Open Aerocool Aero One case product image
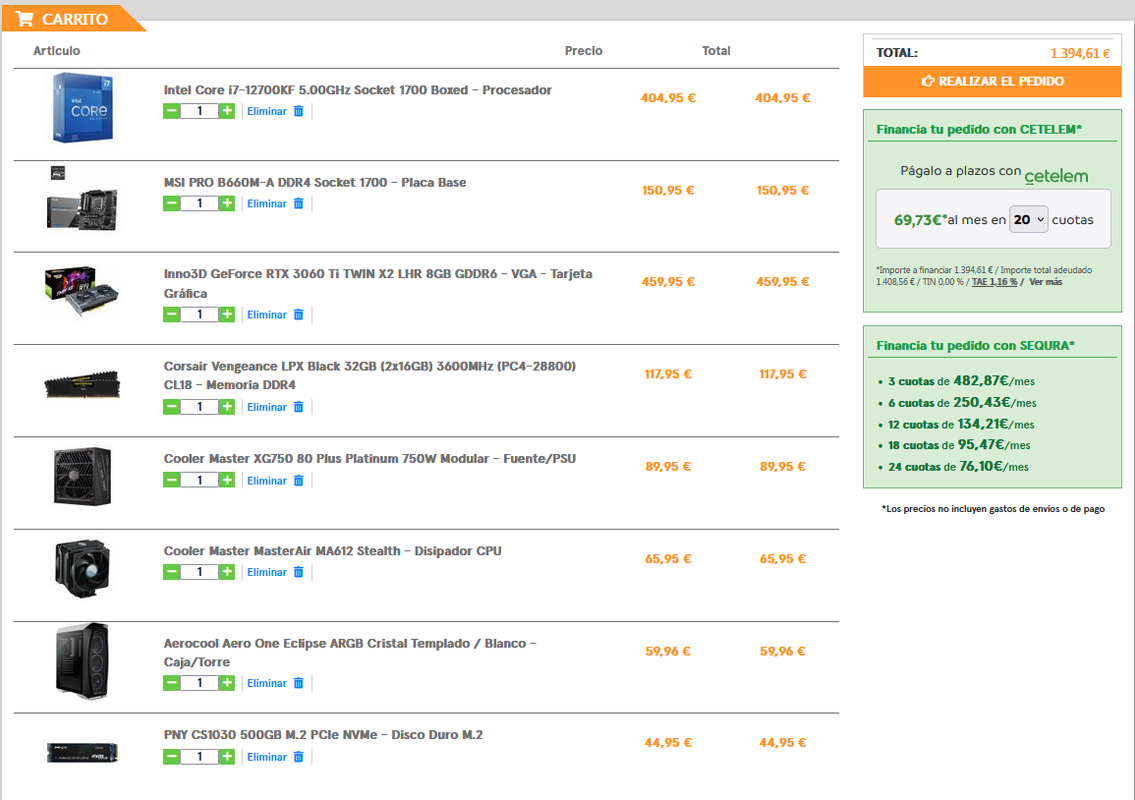The height and width of the screenshot is (800, 1135). (83, 661)
